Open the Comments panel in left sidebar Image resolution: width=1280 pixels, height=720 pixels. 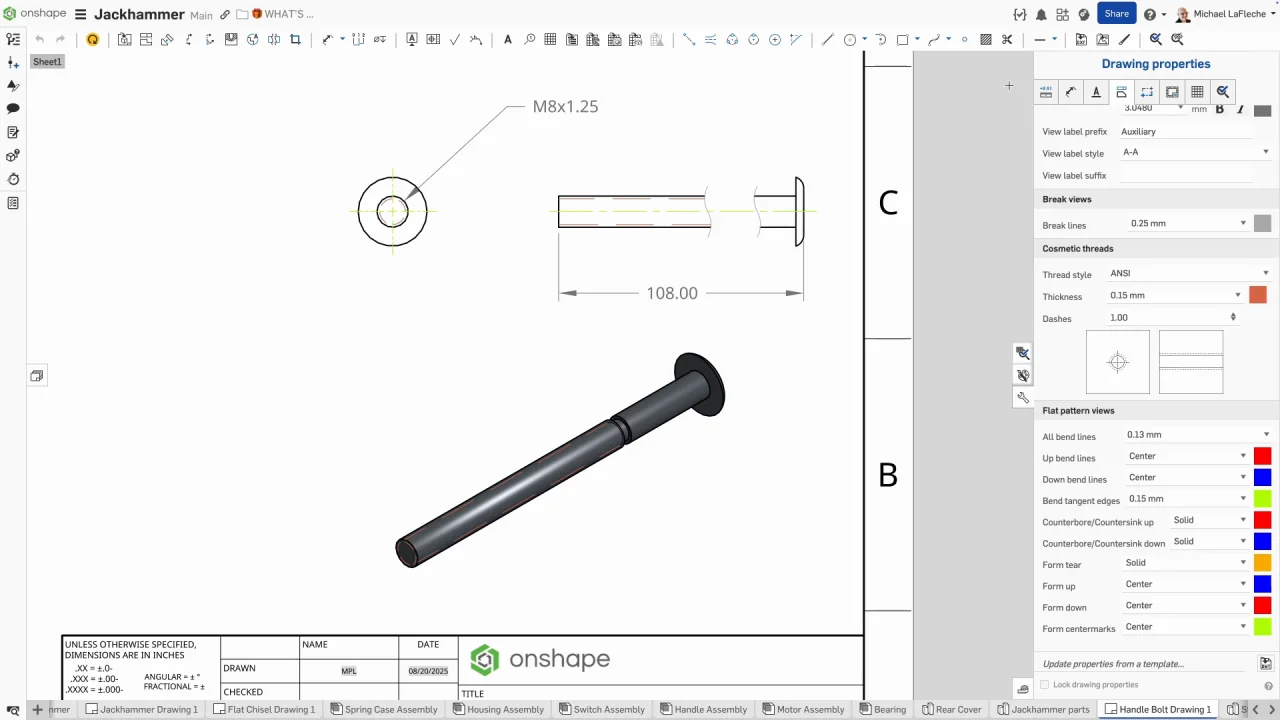point(13,108)
